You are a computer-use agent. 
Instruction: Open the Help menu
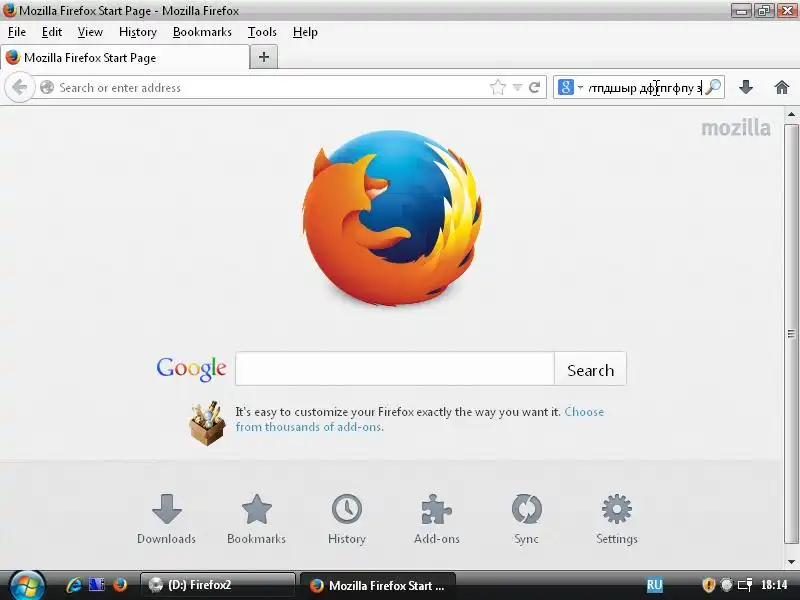pos(305,32)
